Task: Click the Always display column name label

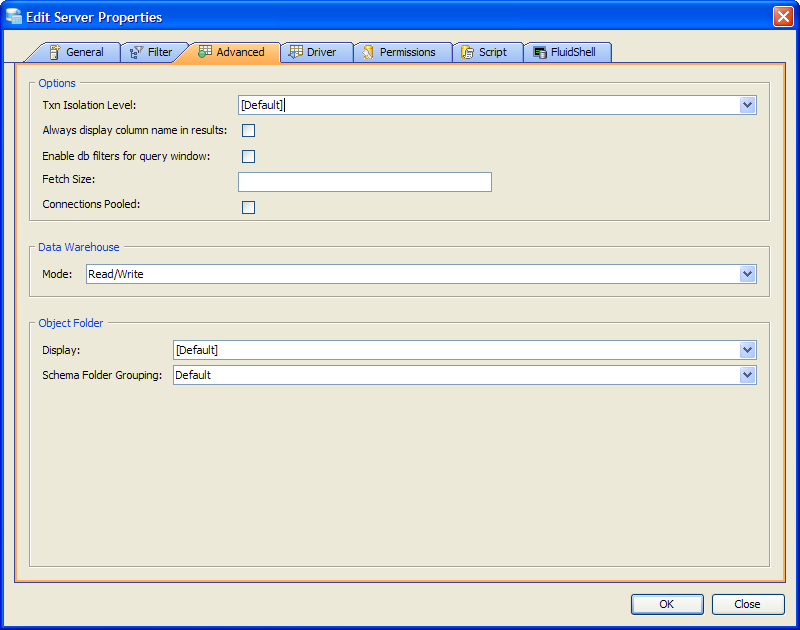Action: tap(135, 130)
